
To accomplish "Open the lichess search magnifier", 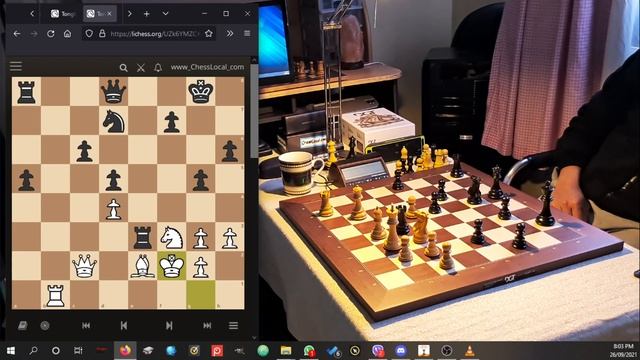I will tap(123, 68).
